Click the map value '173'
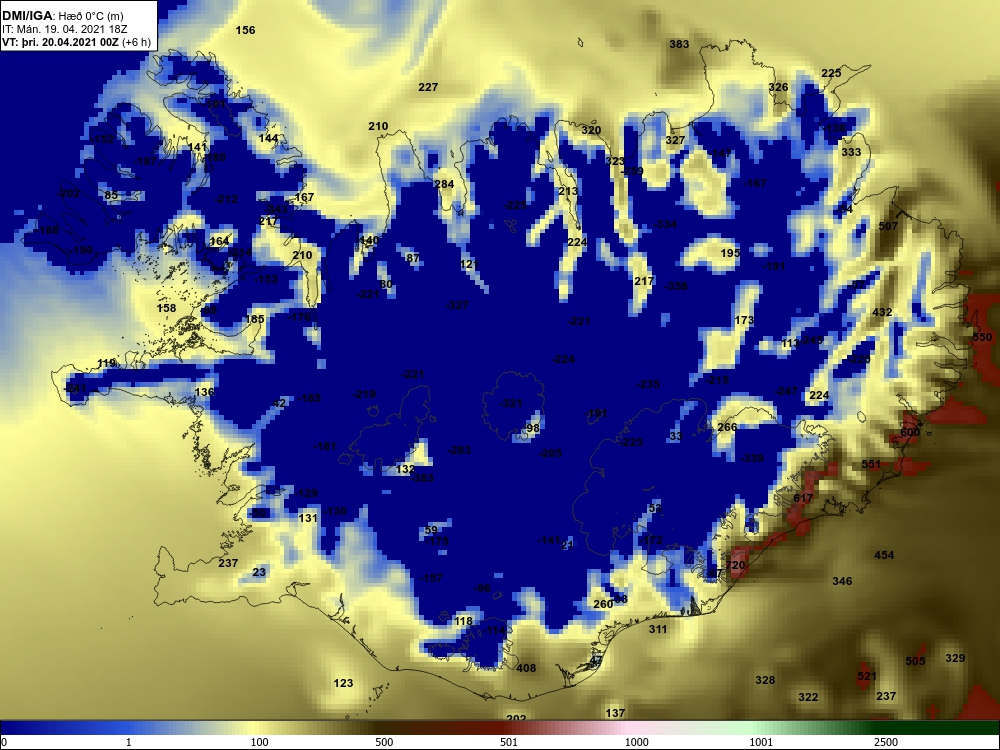Viewport: 1000px width, 750px height. [744, 320]
